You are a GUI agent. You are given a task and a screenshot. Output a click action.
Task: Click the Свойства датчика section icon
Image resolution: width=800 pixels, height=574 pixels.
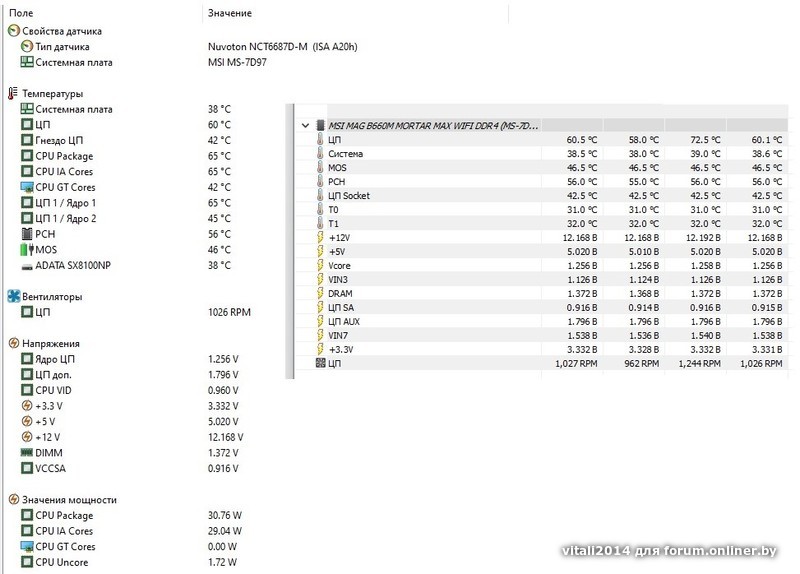[14, 31]
